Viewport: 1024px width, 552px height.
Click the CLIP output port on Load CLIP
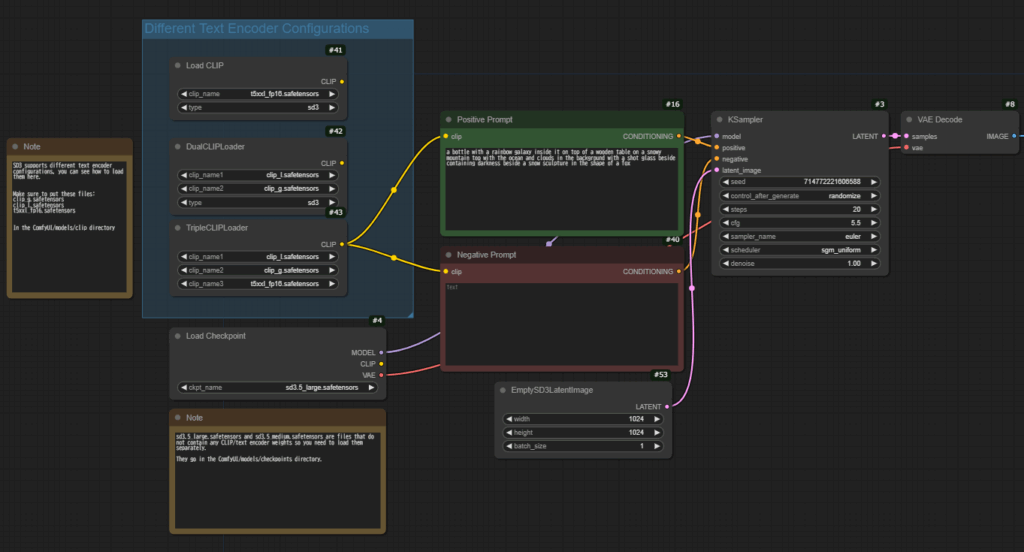342,82
